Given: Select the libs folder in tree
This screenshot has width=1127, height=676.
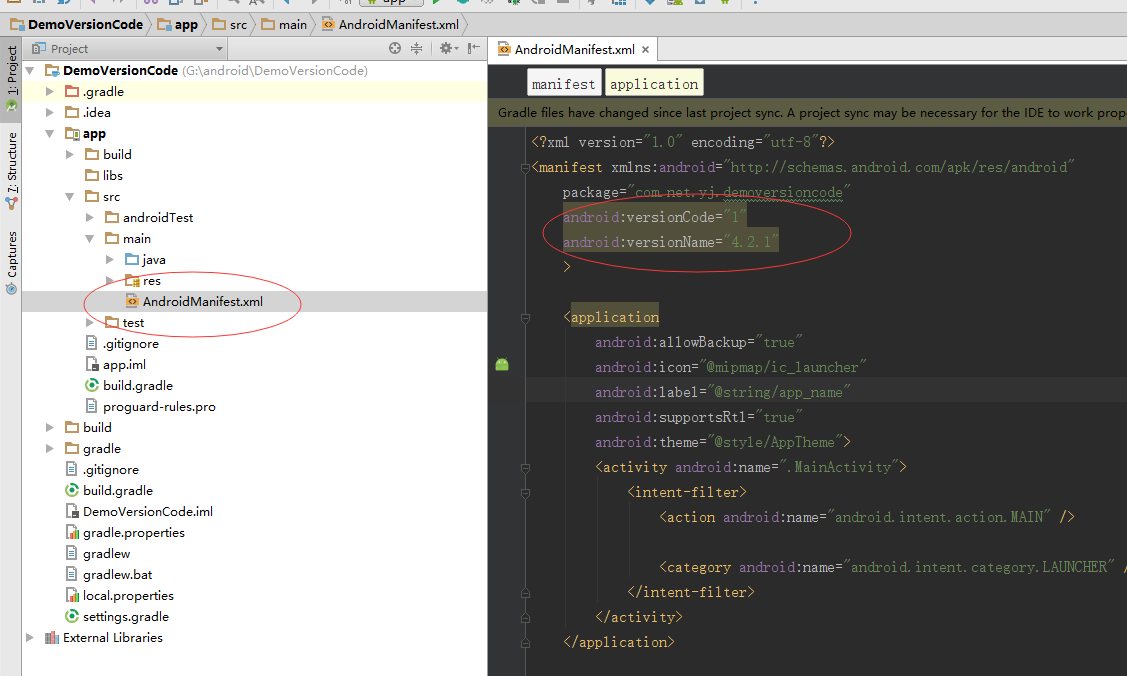Looking at the screenshot, I should point(112,175).
